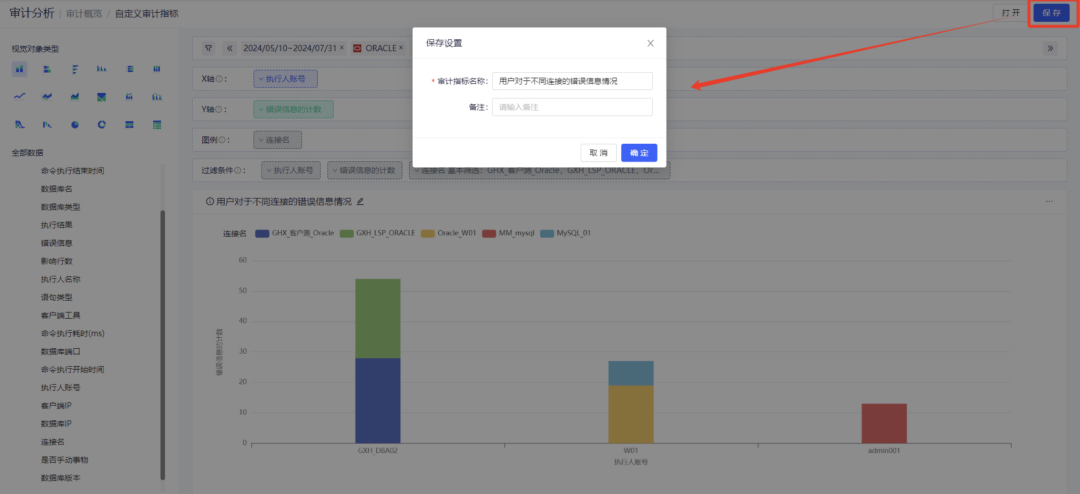
Task: Toggle MySQL_01 legend entry
Action: click(566, 234)
